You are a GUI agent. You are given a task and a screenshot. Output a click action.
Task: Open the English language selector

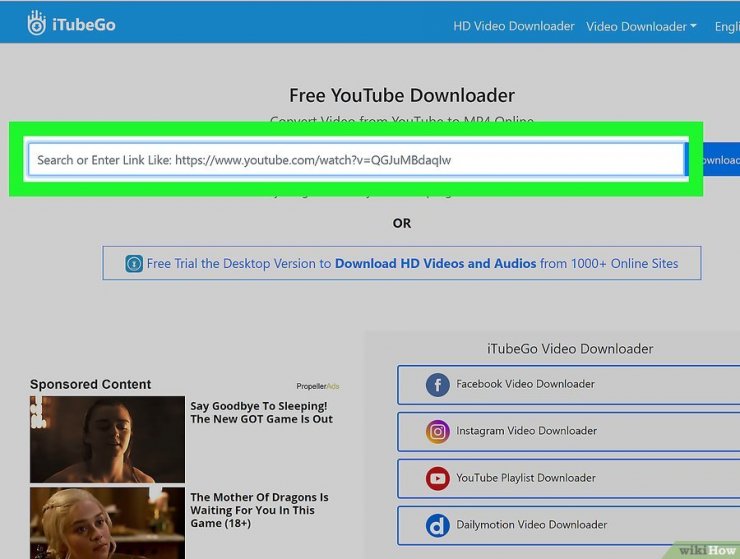(727, 26)
